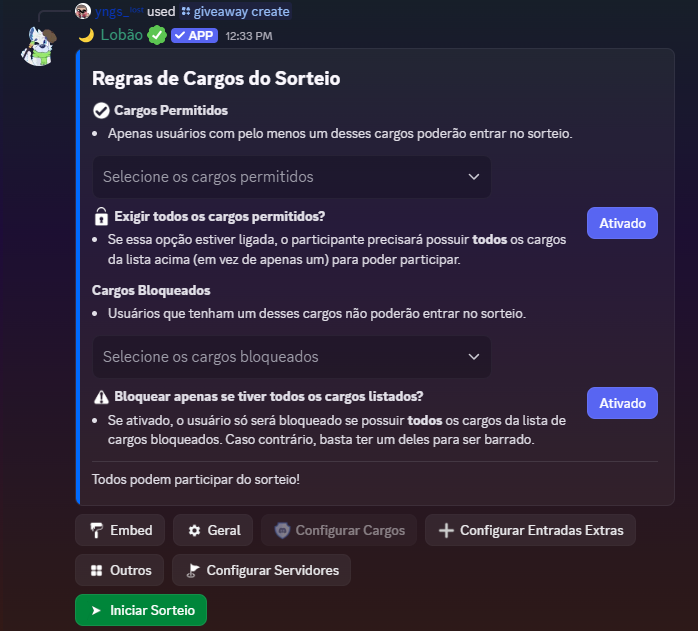
Task: Click the Lobão bot username
Action: click(121, 35)
